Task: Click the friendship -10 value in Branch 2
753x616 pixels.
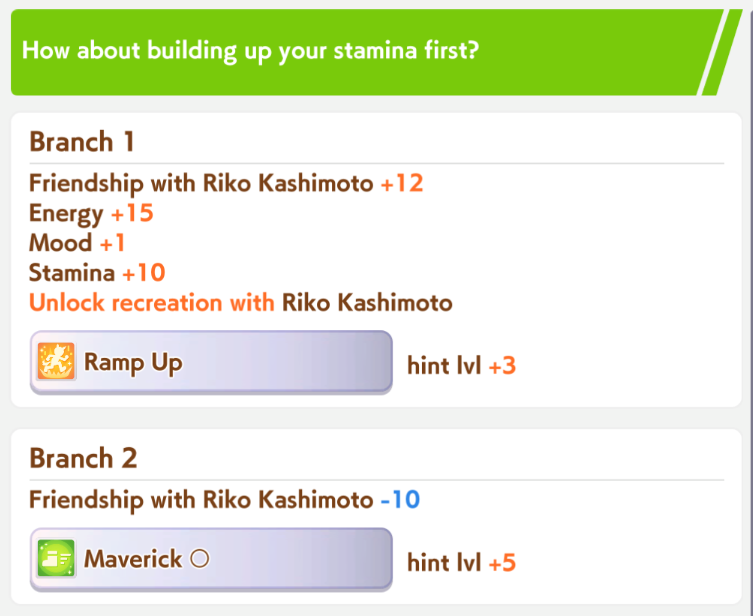Action: click(x=401, y=500)
